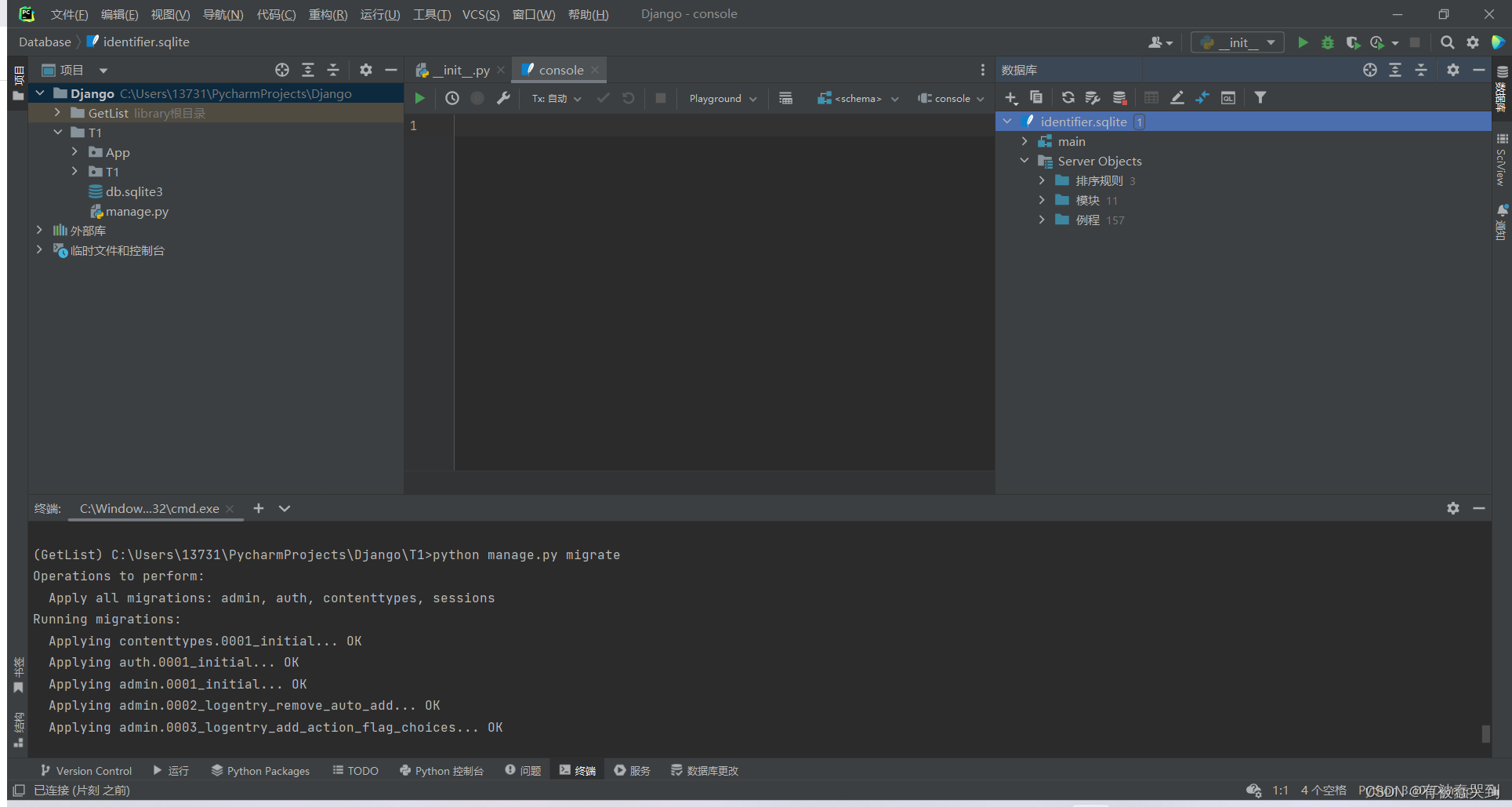Expand the main schema node
The height and width of the screenshot is (807, 1512).
click(1024, 141)
